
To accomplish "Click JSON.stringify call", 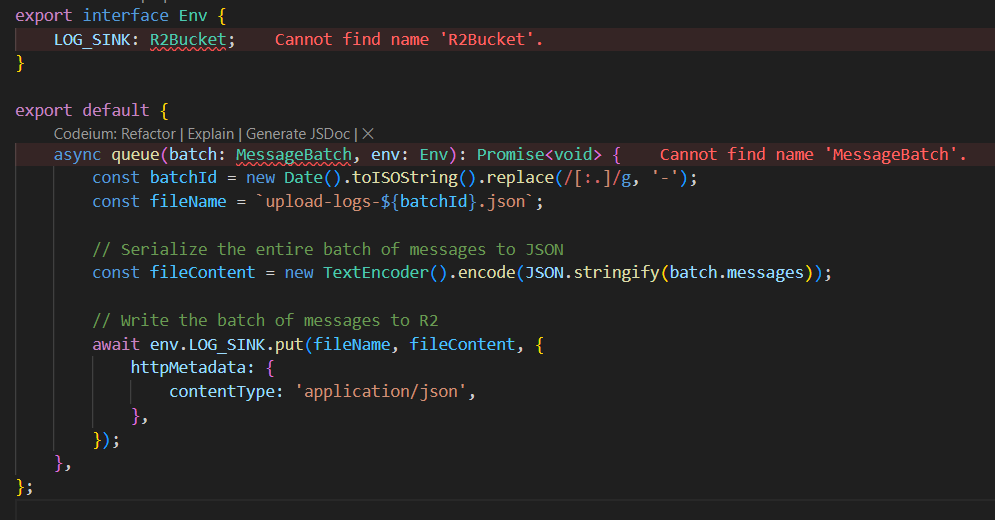I will pyautogui.click(x=592, y=273).
